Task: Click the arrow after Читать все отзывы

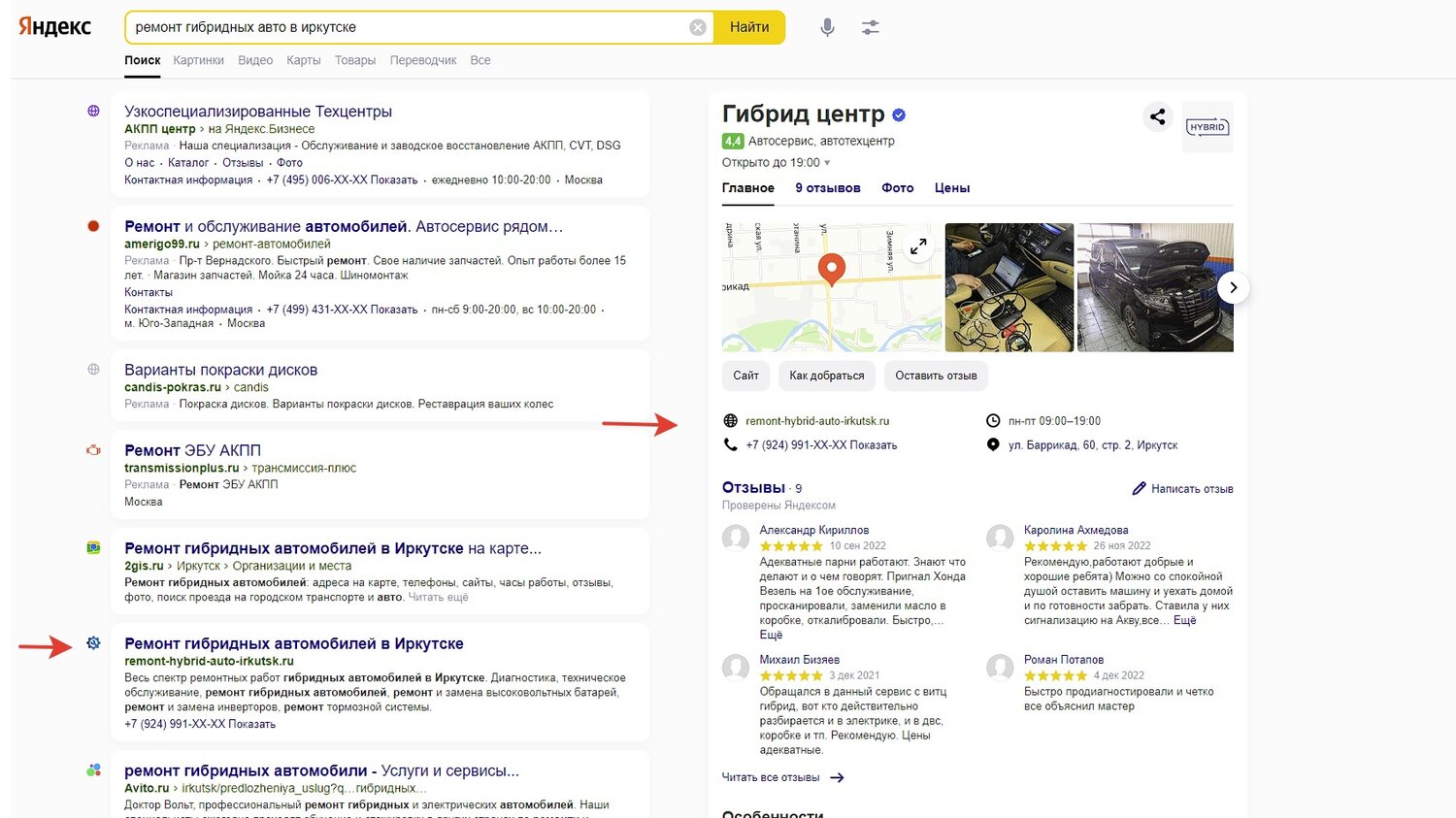Action: [837, 778]
